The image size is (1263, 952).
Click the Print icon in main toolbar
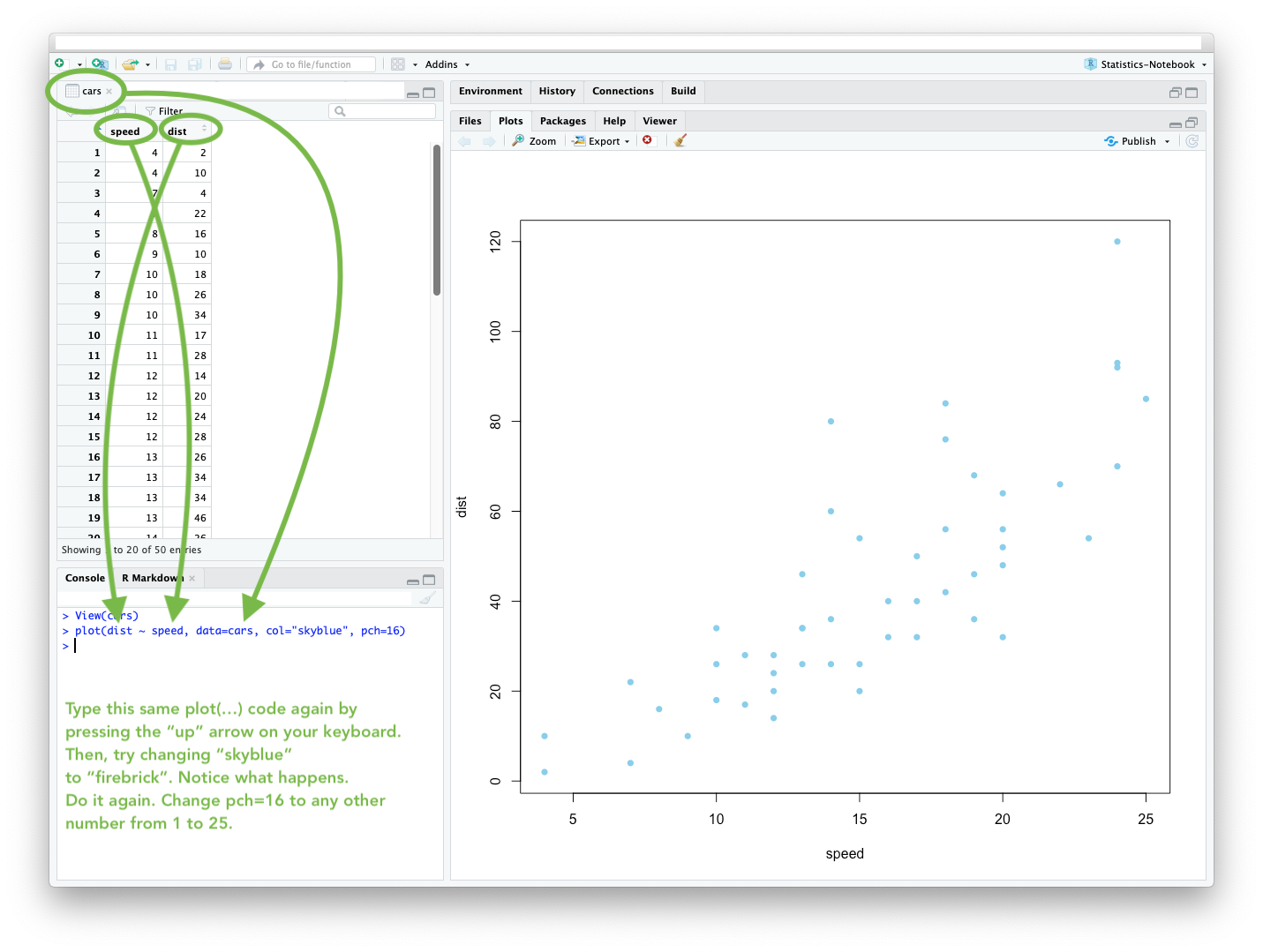225,64
